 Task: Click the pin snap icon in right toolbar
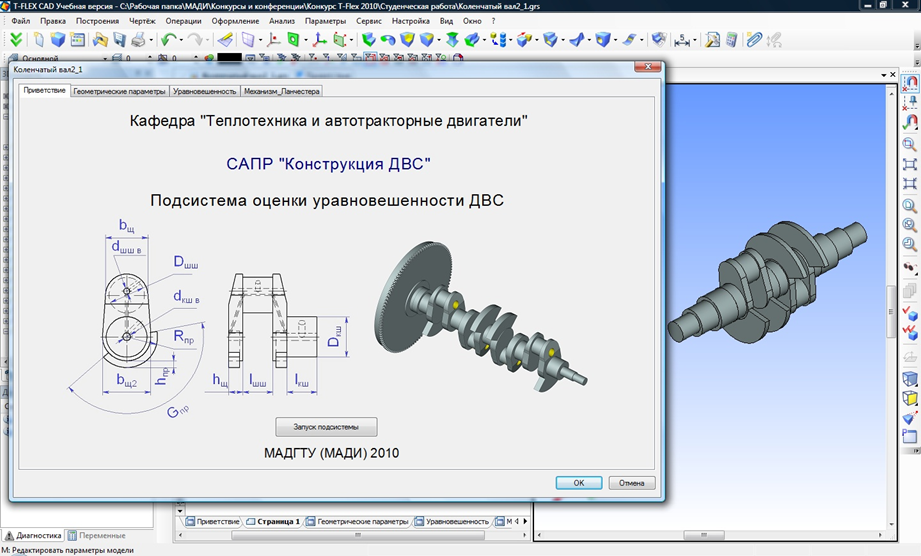click(x=910, y=103)
